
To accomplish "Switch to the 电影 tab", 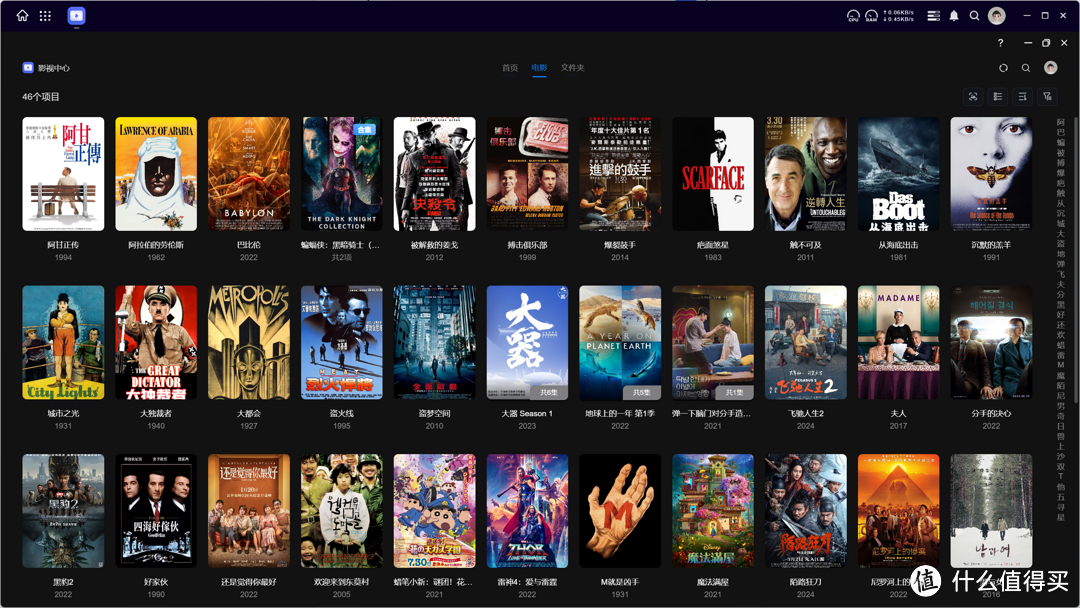I will pos(539,67).
